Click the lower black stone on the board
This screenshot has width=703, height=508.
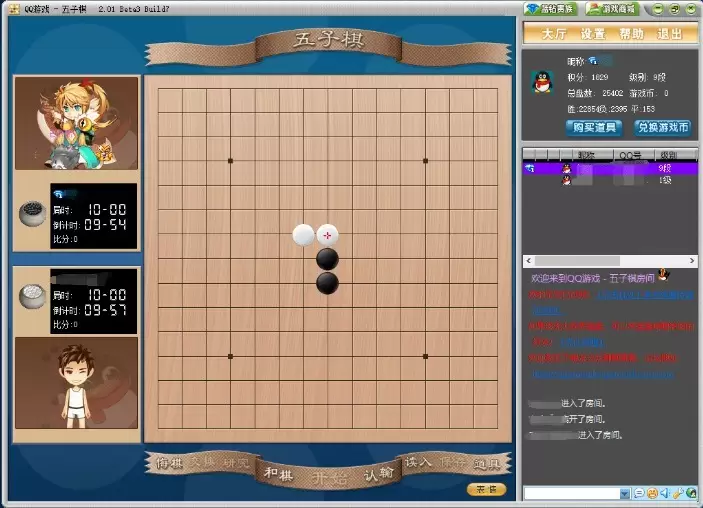[x=327, y=284]
